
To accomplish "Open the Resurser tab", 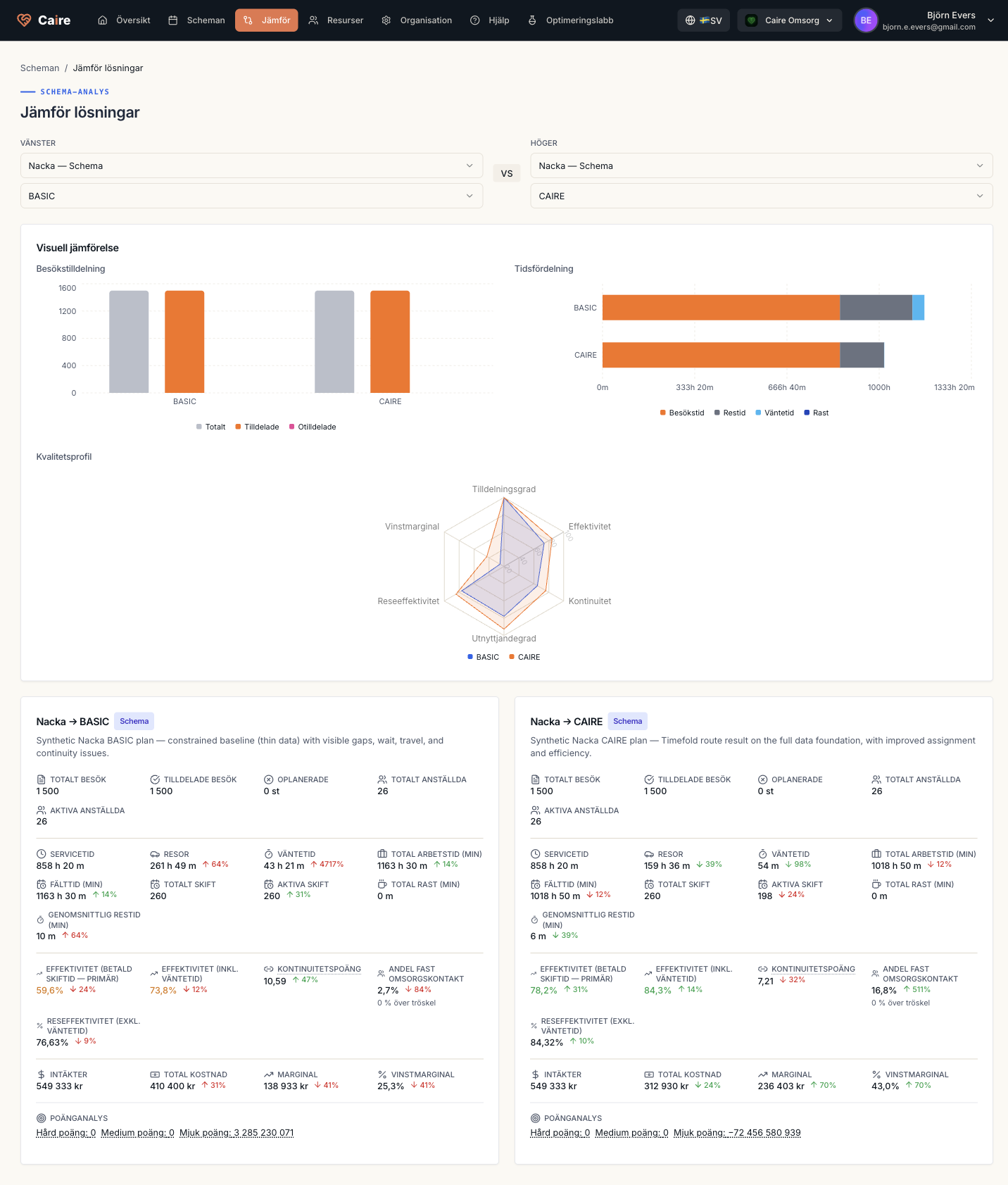I will click(x=336, y=20).
